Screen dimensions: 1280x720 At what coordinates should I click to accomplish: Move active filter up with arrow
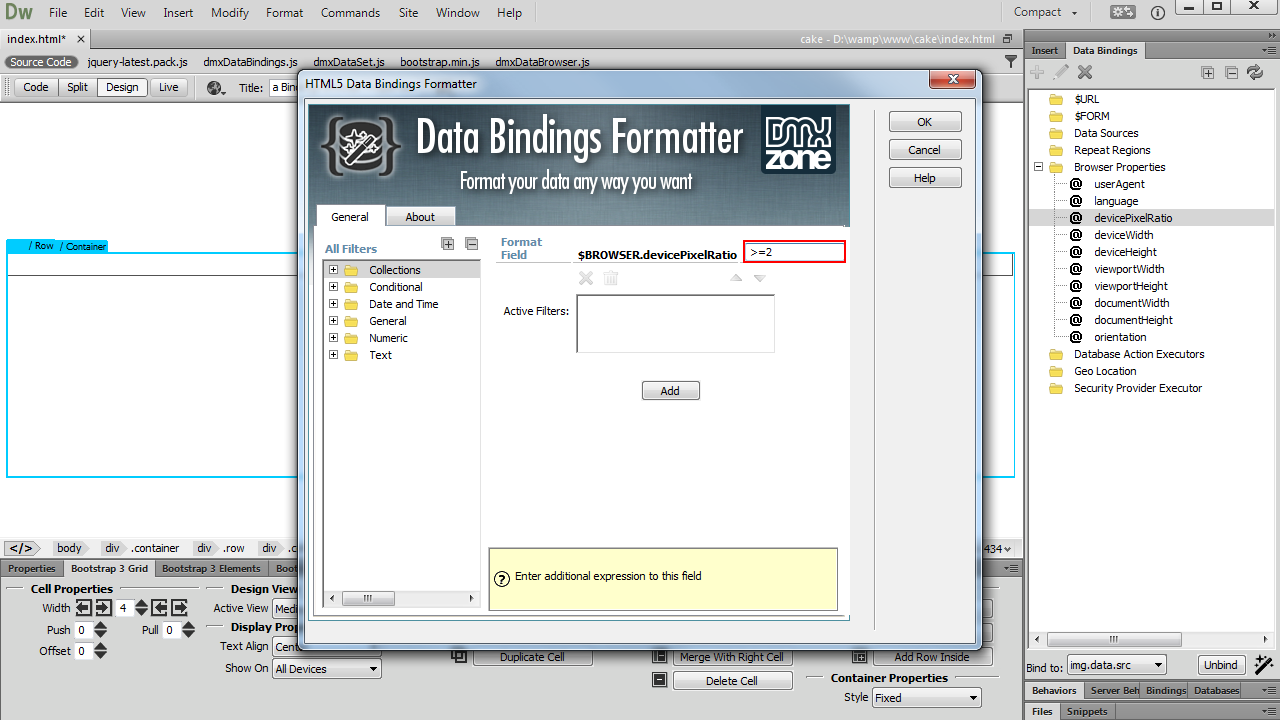click(x=737, y=278)
